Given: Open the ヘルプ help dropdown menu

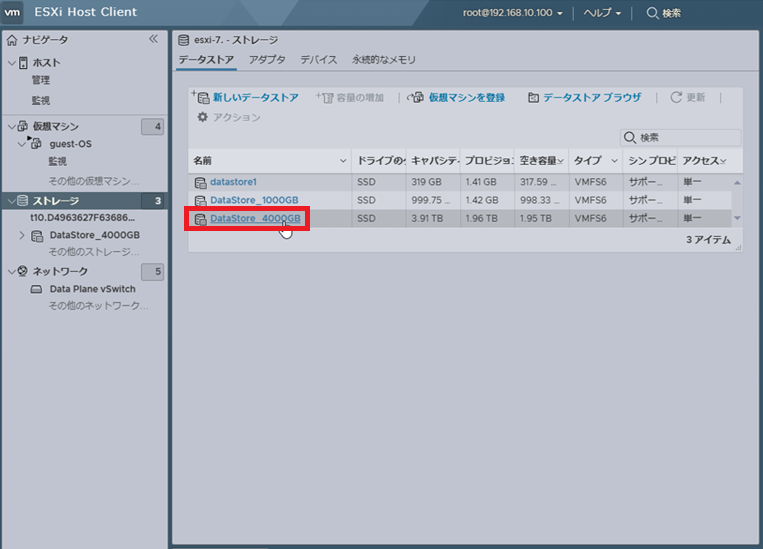Looking at the screenshot, I should coord(603,13).
